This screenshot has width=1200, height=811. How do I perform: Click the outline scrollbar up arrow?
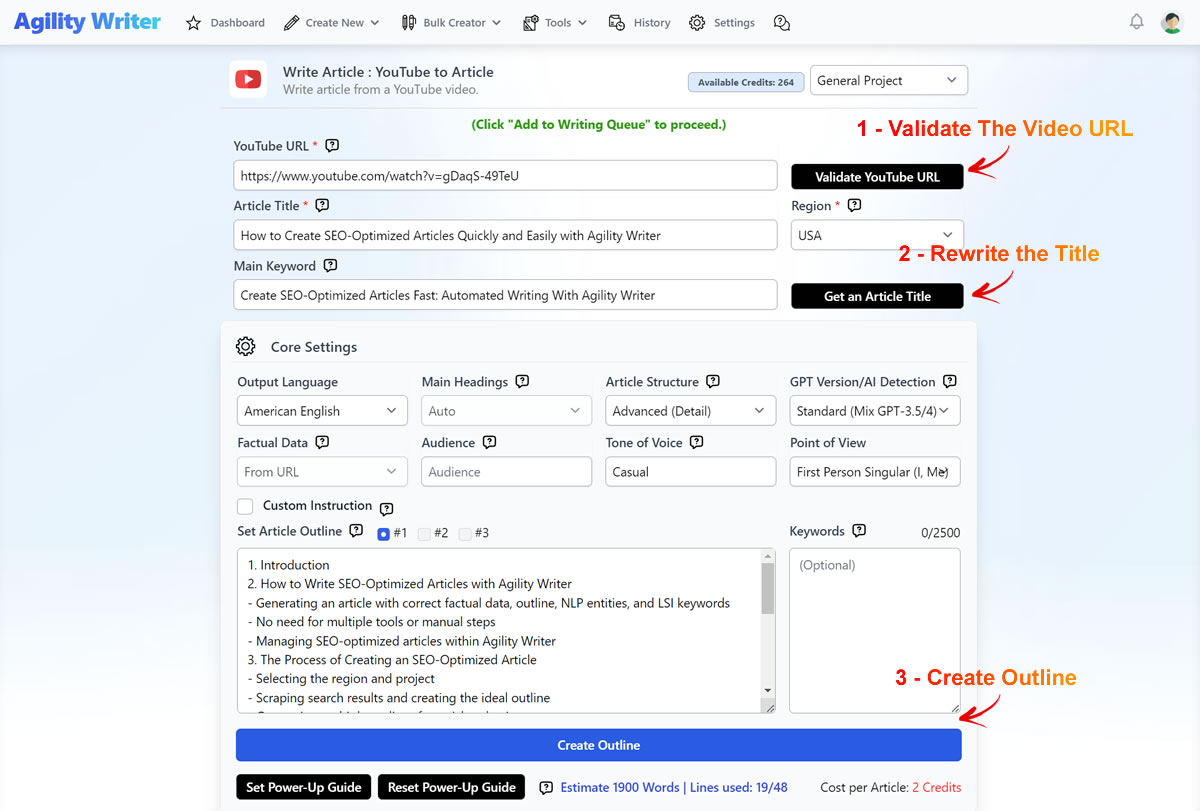click(768, 555)
